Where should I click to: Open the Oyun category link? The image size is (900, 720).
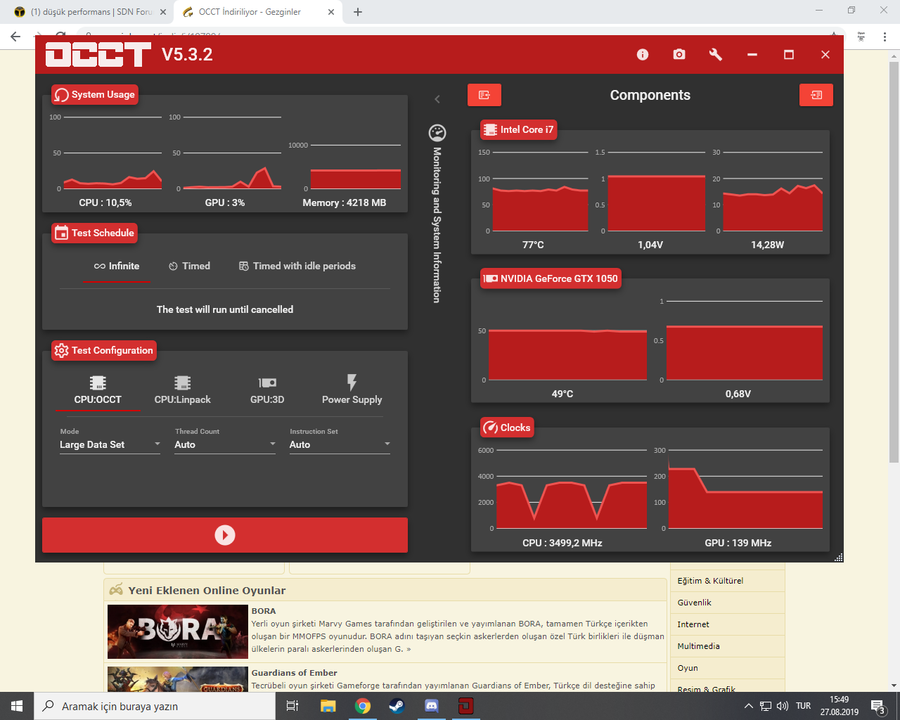(x=687, y=668)
